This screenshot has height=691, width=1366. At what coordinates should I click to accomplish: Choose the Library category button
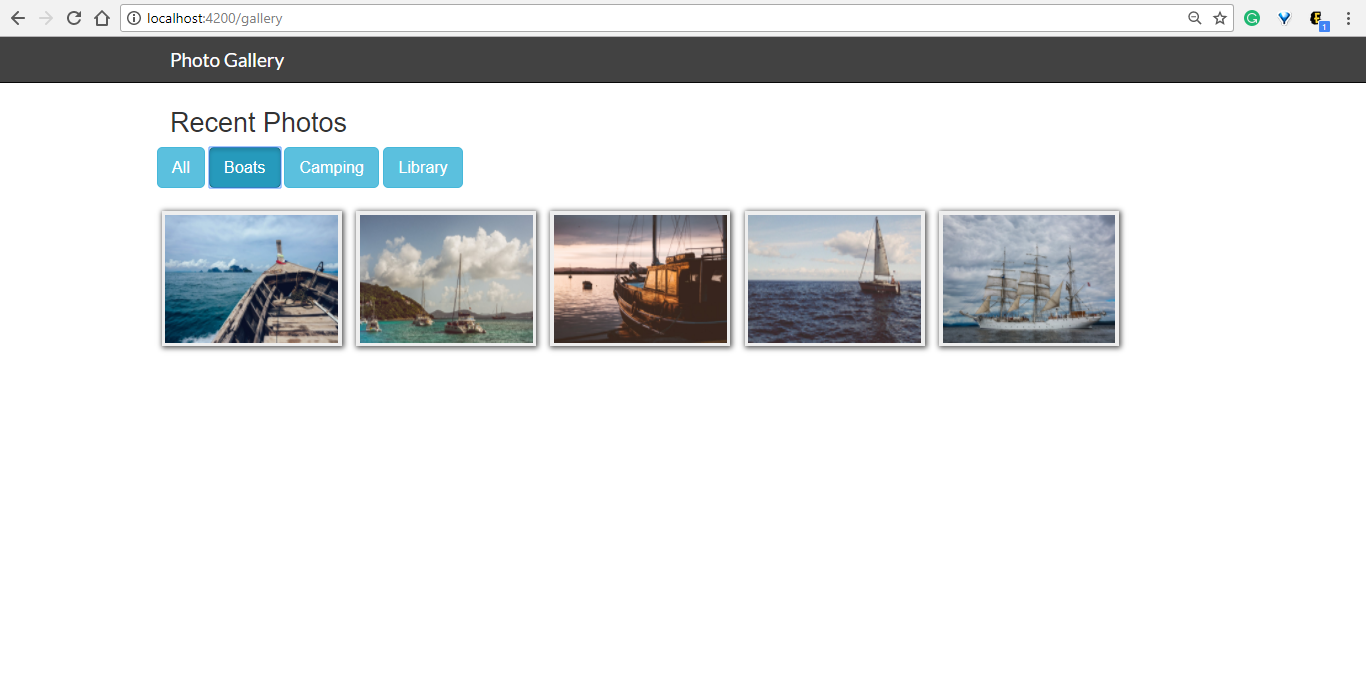click(x=423, y=167)
